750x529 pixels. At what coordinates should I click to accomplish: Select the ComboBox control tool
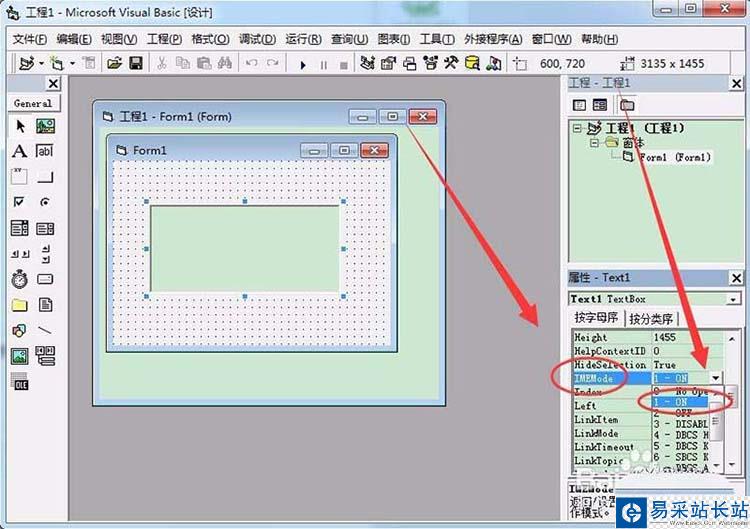[20, 228]
